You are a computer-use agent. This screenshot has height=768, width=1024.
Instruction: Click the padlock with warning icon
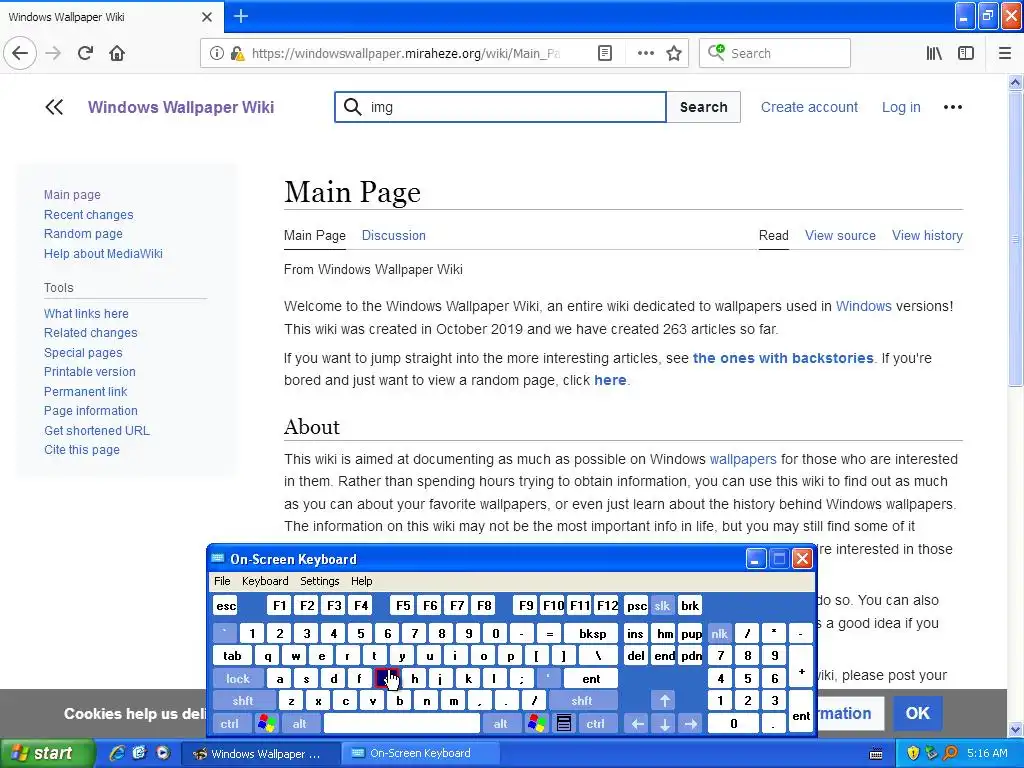click(237, 54)
